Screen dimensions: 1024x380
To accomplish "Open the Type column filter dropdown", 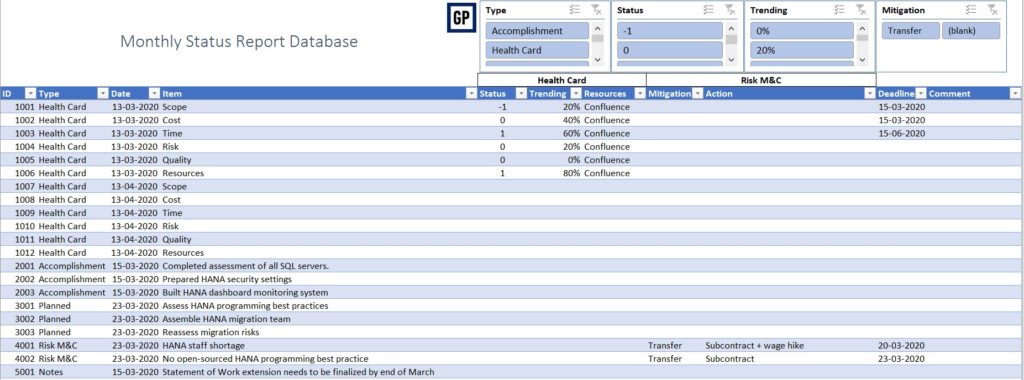I will tap(103, 93).
